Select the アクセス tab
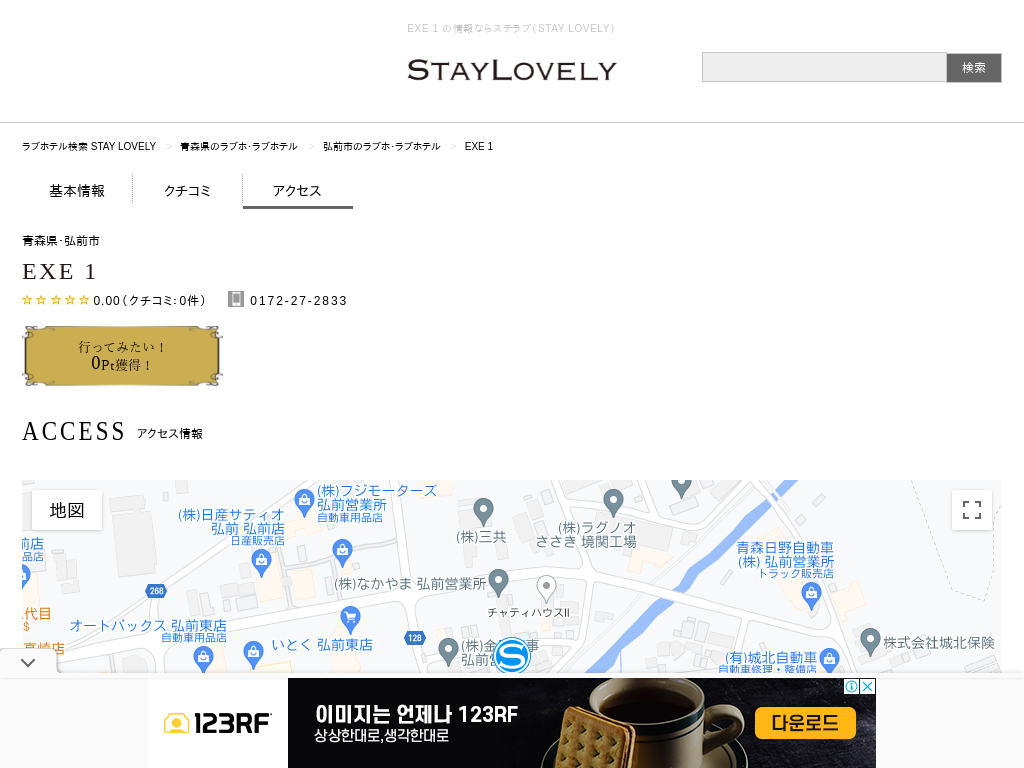Screen dimensions: 1024x768 coord(298,191)
